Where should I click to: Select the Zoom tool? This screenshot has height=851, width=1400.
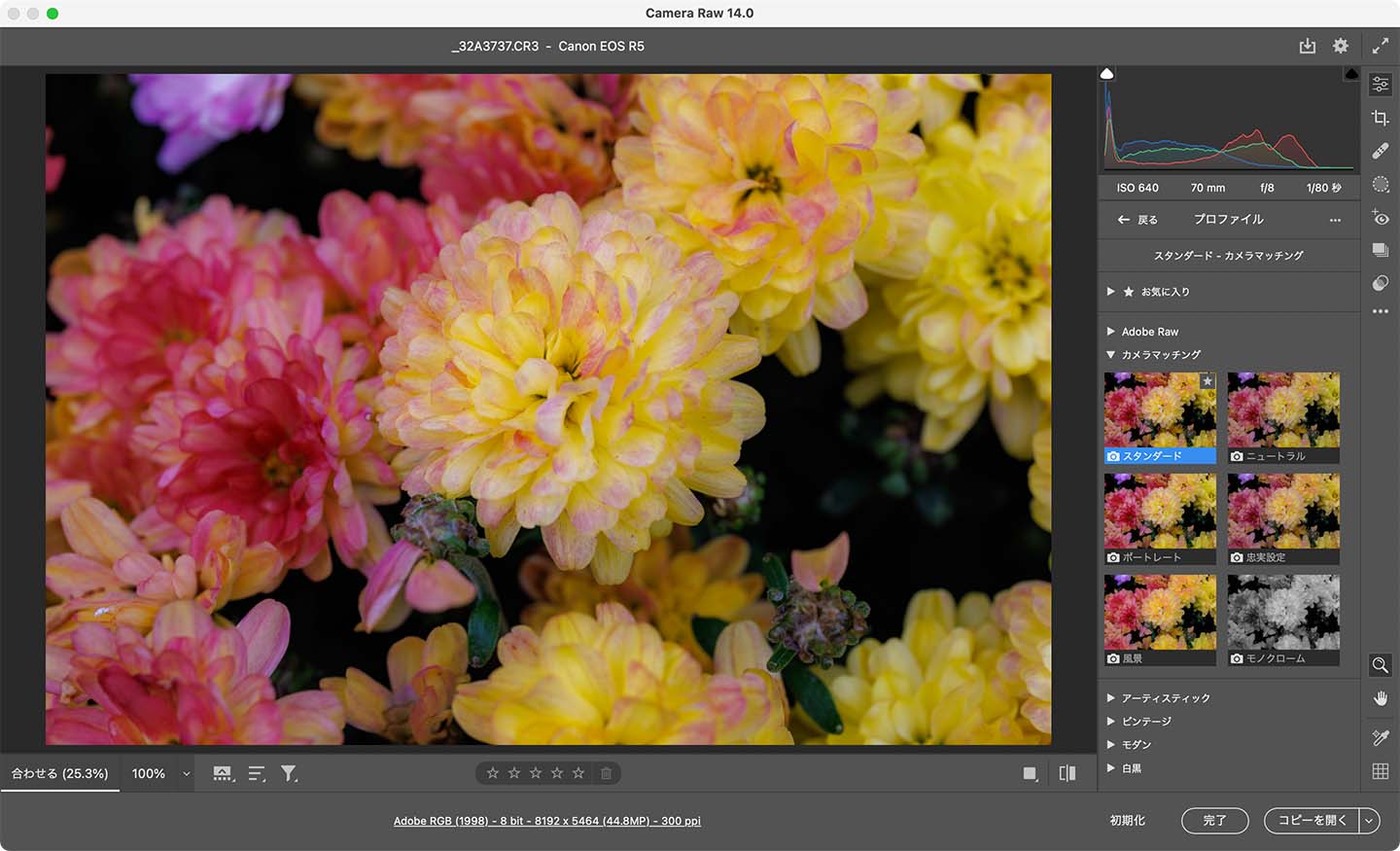click(x=1380, y=665)
